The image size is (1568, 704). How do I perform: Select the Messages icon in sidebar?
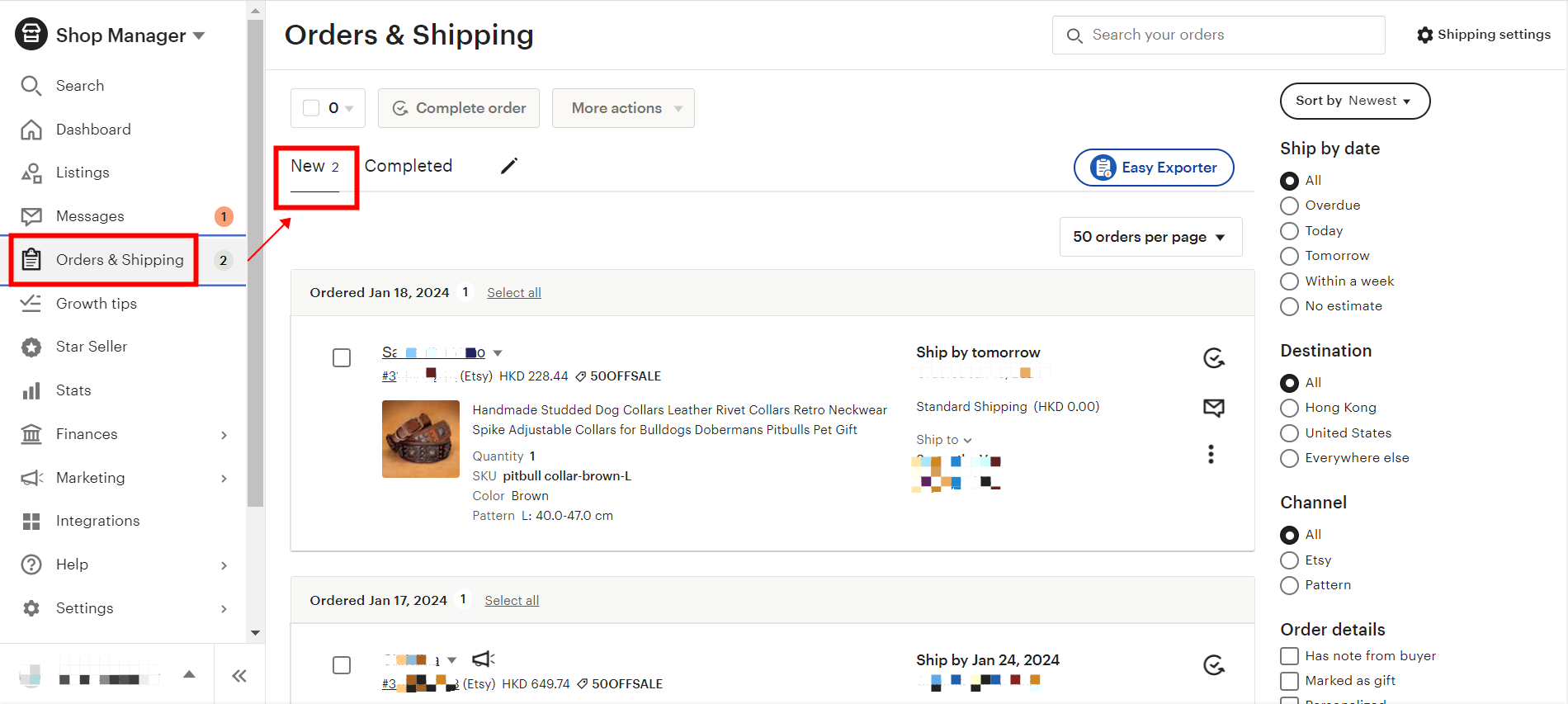coord(31,216)
